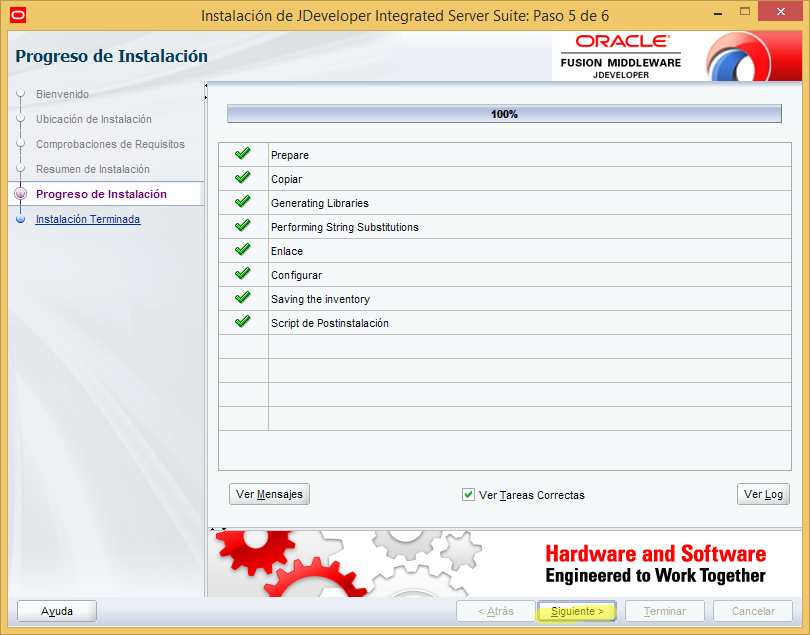This screenshot has height=635, width=810.
Task: Click the 100% progress bar
Action: coord(504,114)
